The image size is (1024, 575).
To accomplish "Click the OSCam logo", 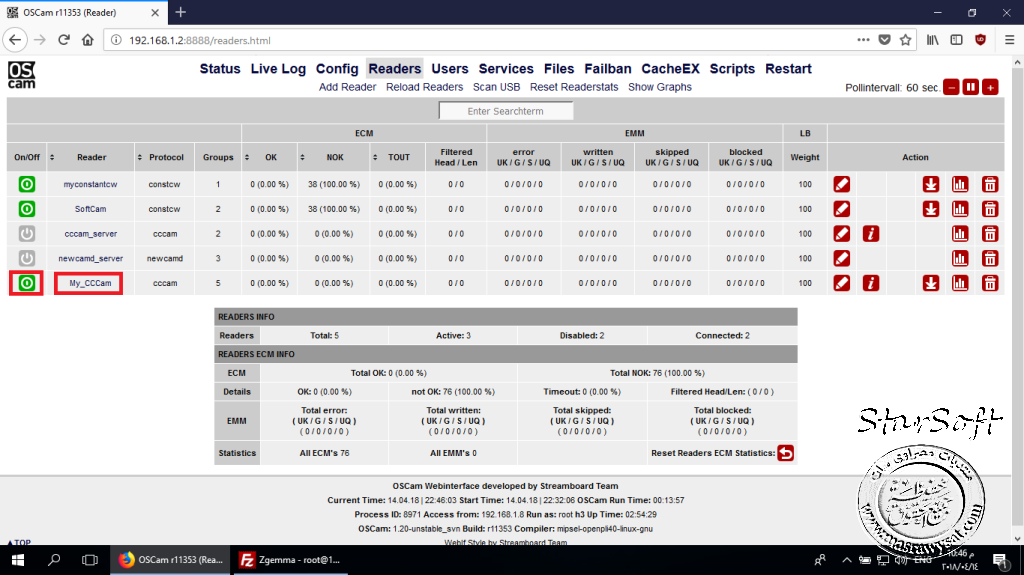I will click(x=22, y=75).
